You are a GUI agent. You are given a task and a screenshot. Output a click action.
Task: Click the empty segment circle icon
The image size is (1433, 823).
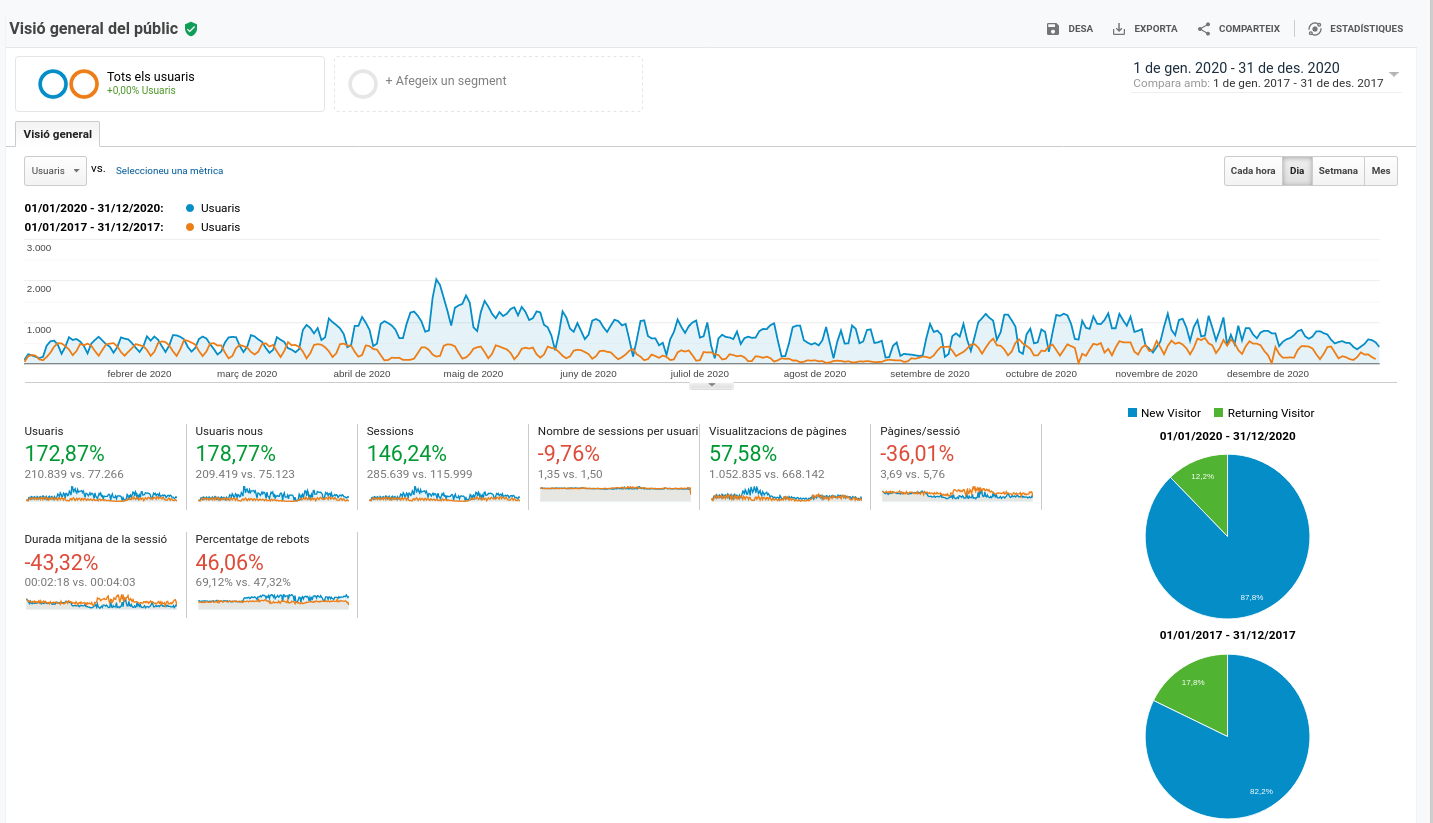(x=363, y=84)
